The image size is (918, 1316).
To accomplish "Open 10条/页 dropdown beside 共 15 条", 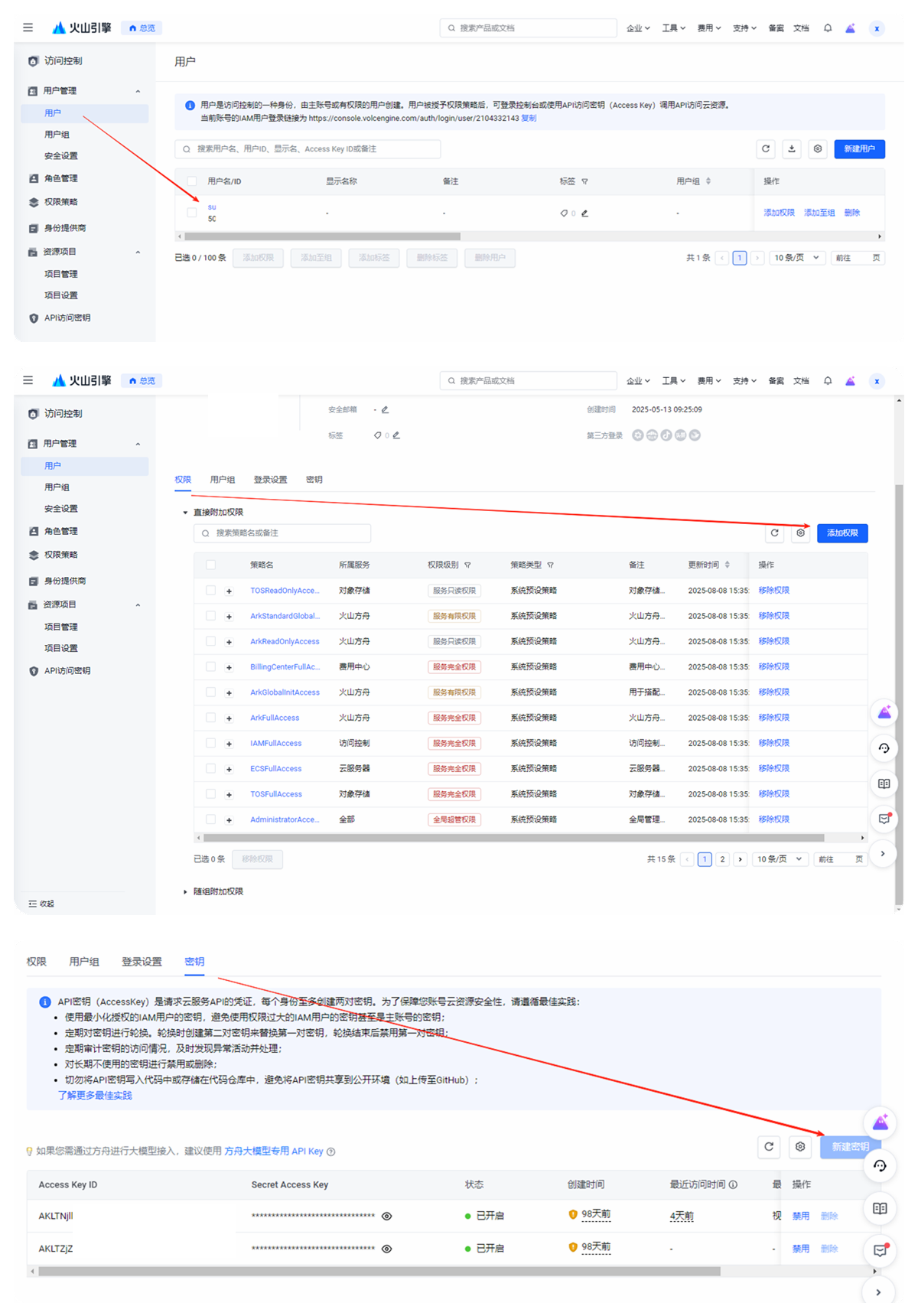I will pyautogui.click(x=780, y=859).
